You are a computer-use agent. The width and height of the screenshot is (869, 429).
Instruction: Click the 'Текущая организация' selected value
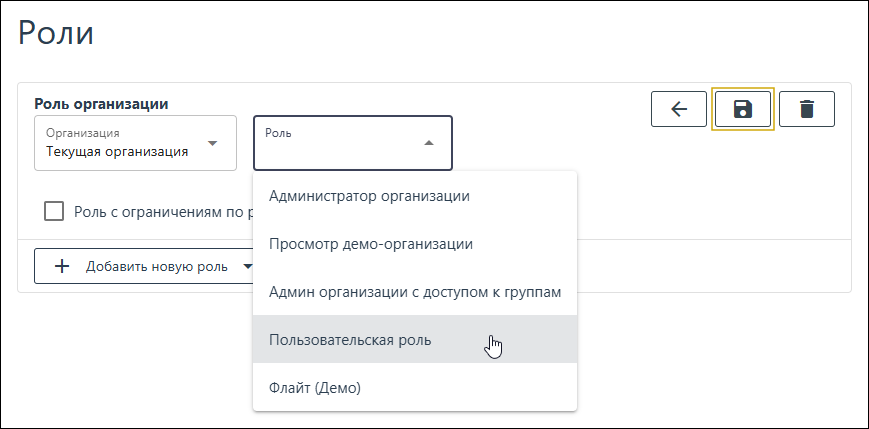117,152
